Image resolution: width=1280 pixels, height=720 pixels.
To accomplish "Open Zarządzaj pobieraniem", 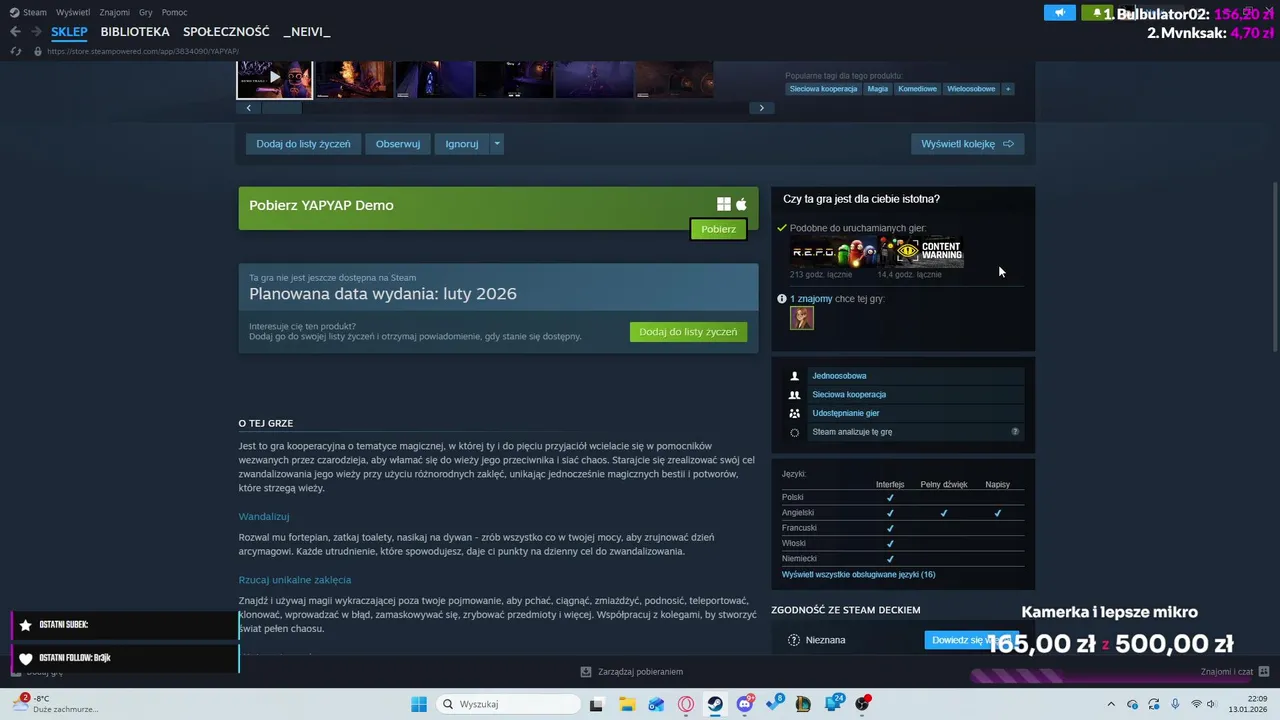I will [x=632, y=672].
